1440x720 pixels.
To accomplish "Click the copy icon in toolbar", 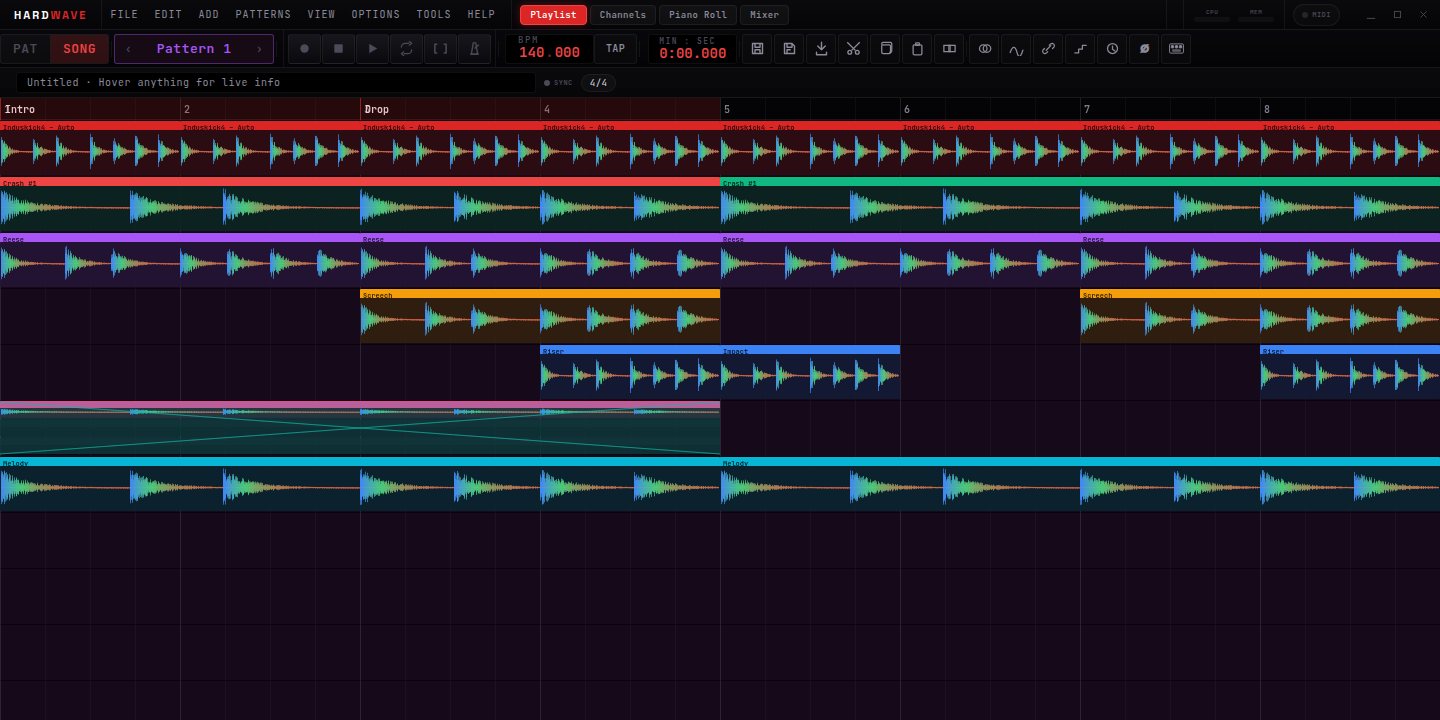I will pos(885,49).
